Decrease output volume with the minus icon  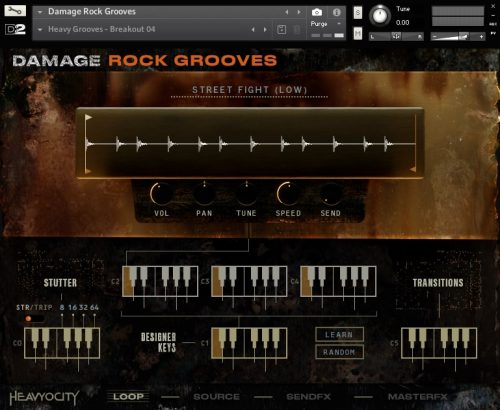click(x=434, y=36)
